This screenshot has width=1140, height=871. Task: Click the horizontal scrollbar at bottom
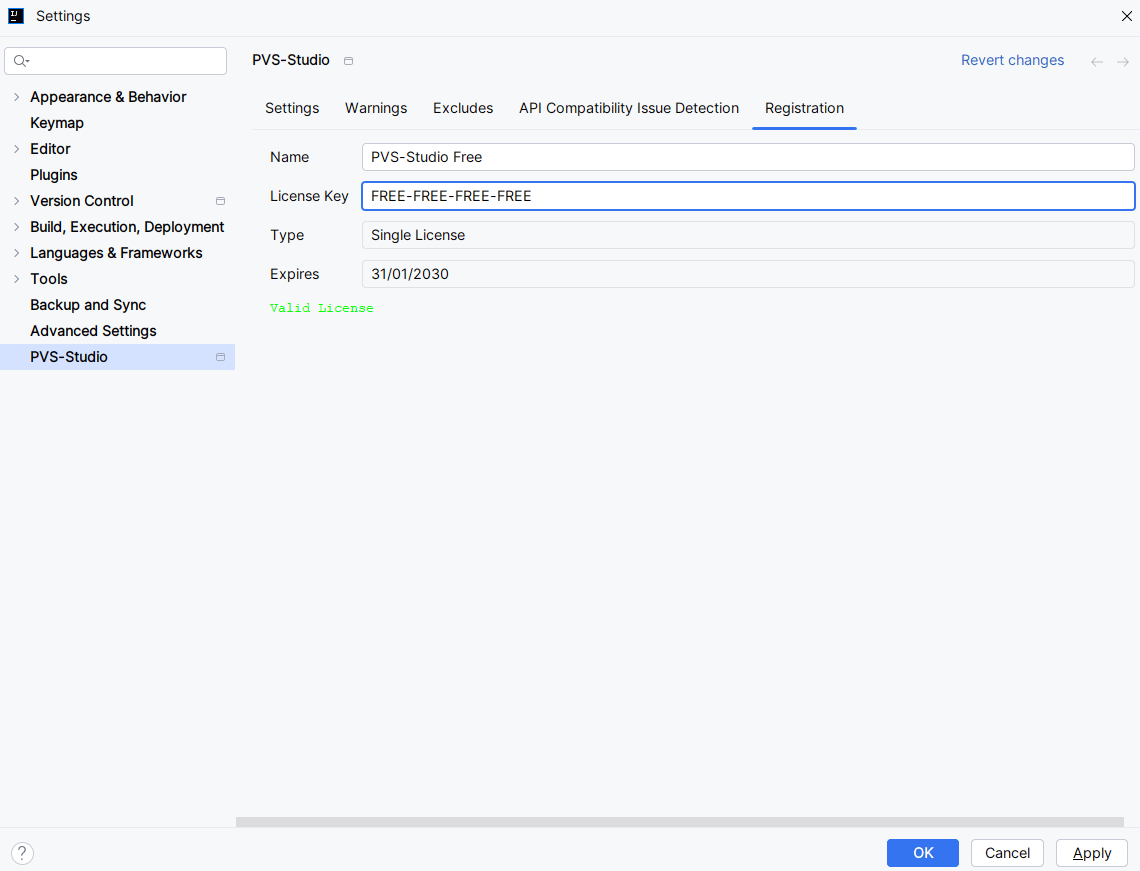point(680,822)
